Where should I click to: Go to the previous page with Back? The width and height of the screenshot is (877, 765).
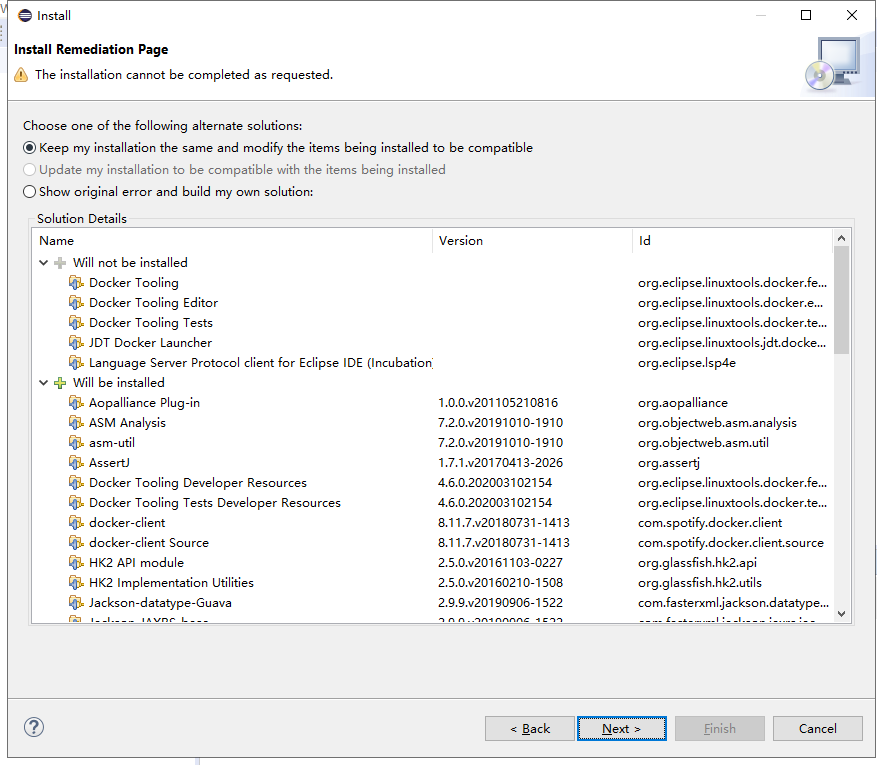[x=530, y=729]
